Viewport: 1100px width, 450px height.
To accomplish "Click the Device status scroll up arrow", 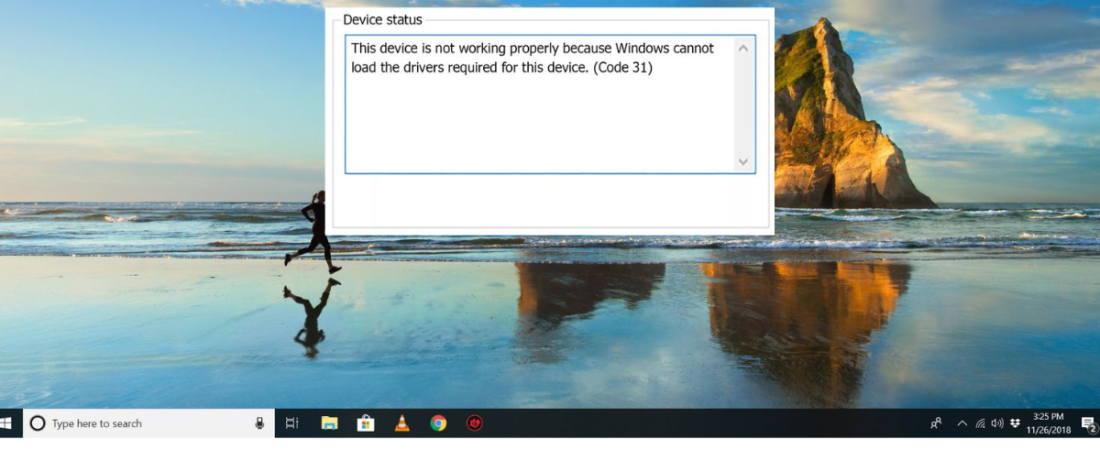I will point(743,48).
